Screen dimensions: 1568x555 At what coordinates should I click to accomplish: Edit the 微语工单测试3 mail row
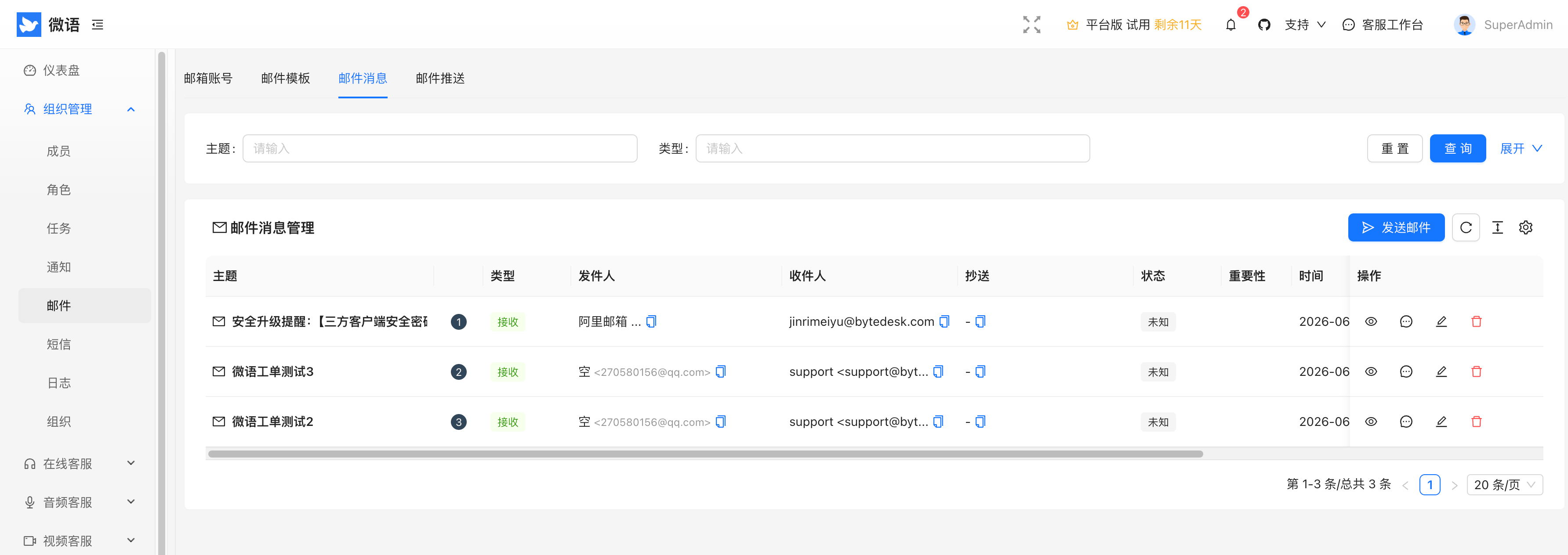1441,371
